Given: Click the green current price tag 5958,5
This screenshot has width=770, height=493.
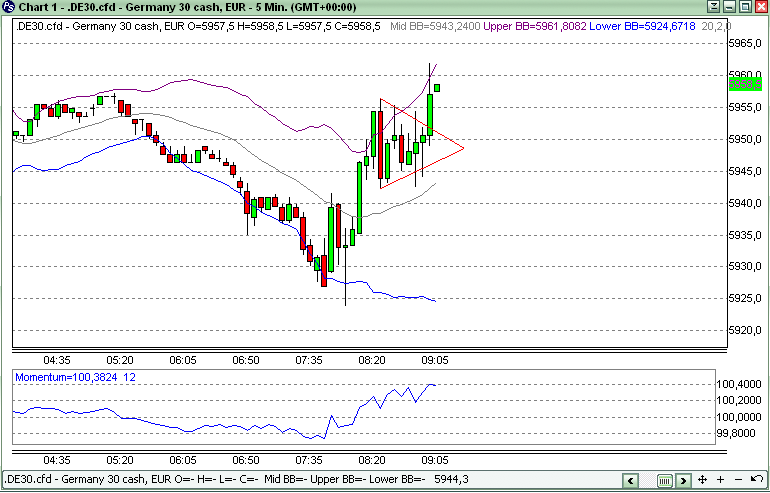Looking at the screenshot, I should point(745,84).
